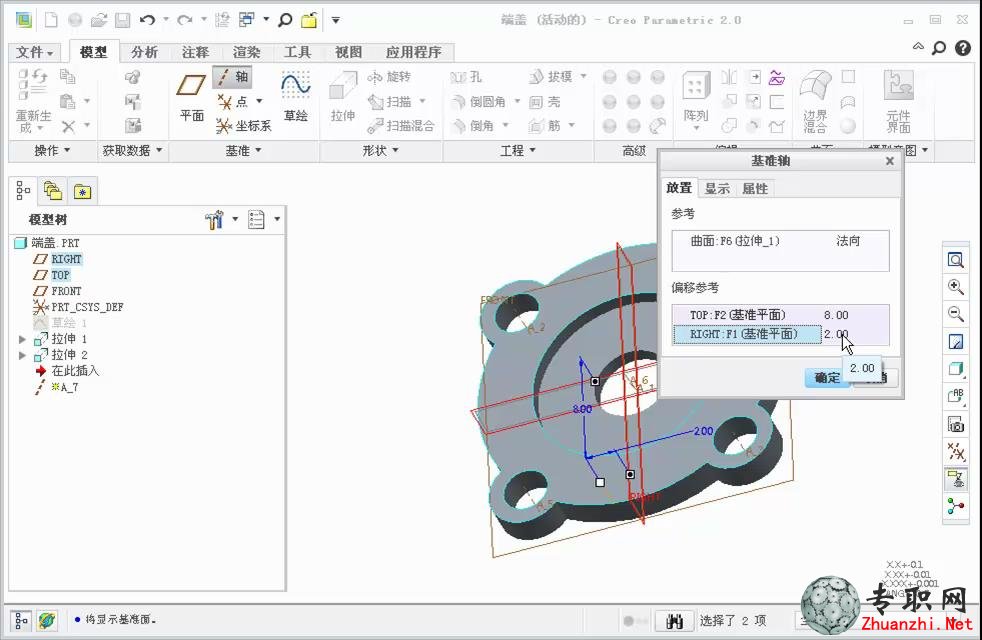Image resolution: width=982 pixels, height=640 pixels.
Task: Redo the last undone action
Action: point(185,20)
